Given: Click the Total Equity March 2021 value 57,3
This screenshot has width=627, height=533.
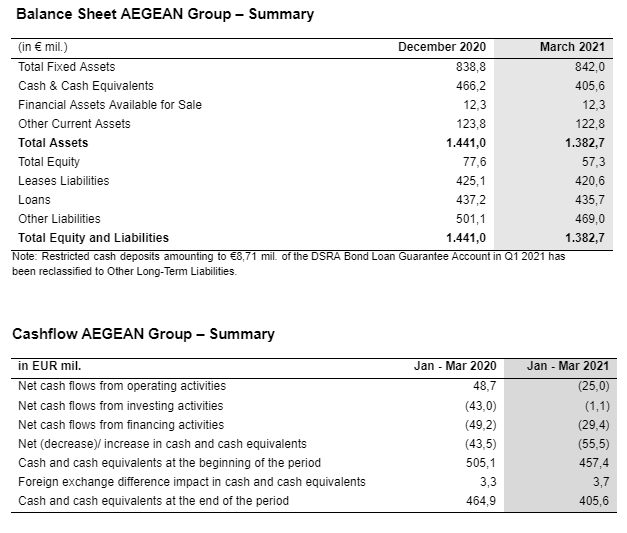Looking at the screenshot, I should point(593,162).
